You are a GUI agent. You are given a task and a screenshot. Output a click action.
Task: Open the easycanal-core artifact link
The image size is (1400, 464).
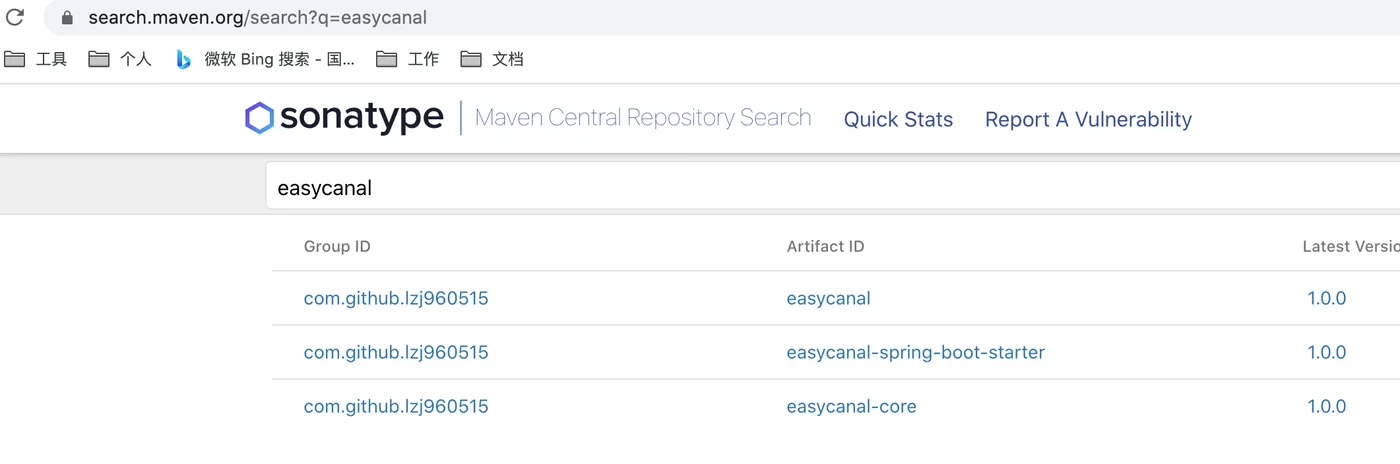point(851,406)
